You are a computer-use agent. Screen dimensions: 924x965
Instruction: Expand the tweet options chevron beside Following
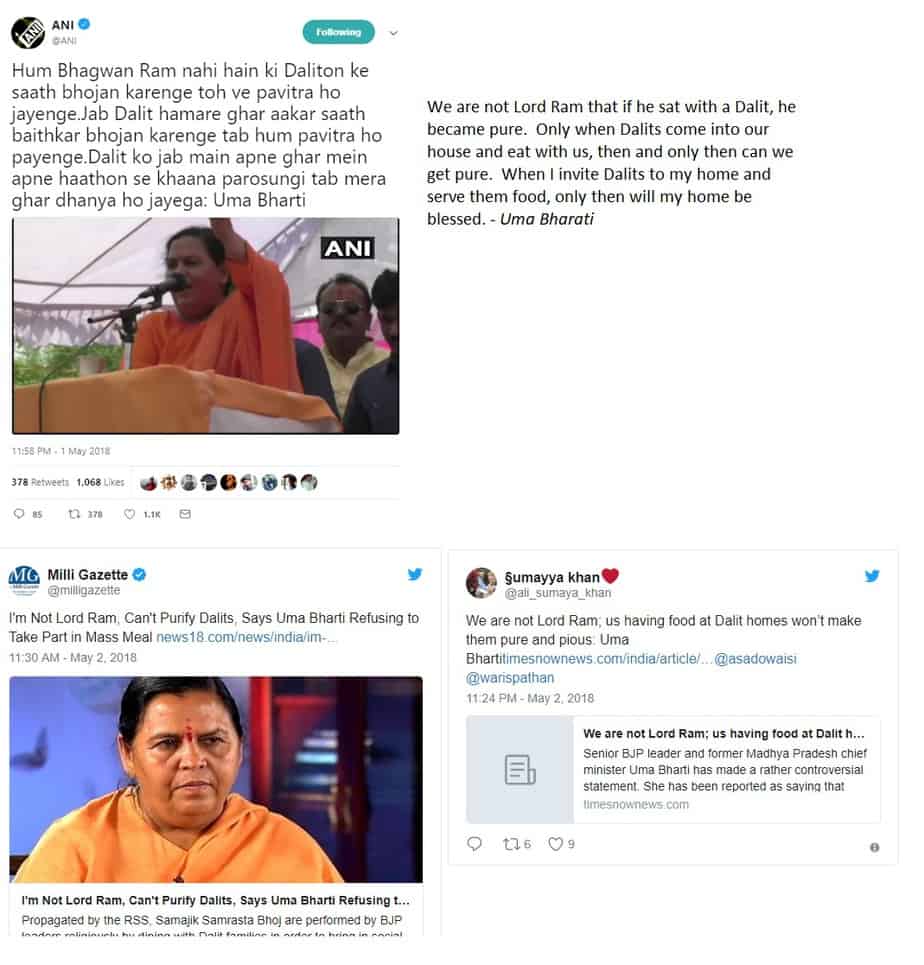coord(393,33)
